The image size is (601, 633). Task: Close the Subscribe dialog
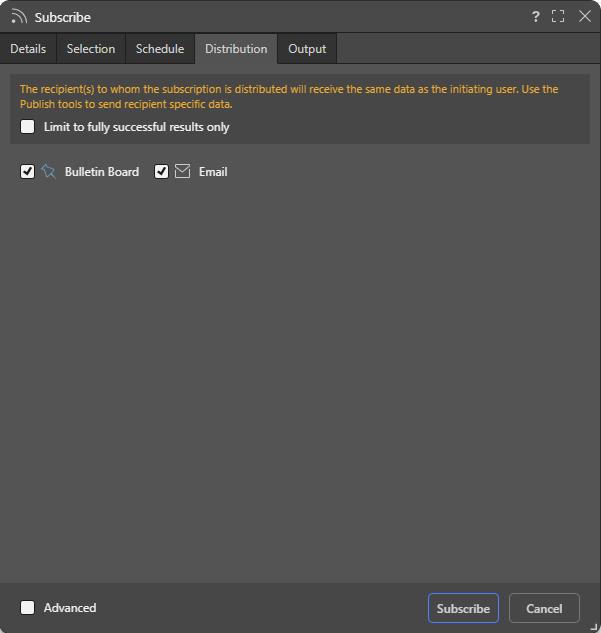tap(584, 16)
